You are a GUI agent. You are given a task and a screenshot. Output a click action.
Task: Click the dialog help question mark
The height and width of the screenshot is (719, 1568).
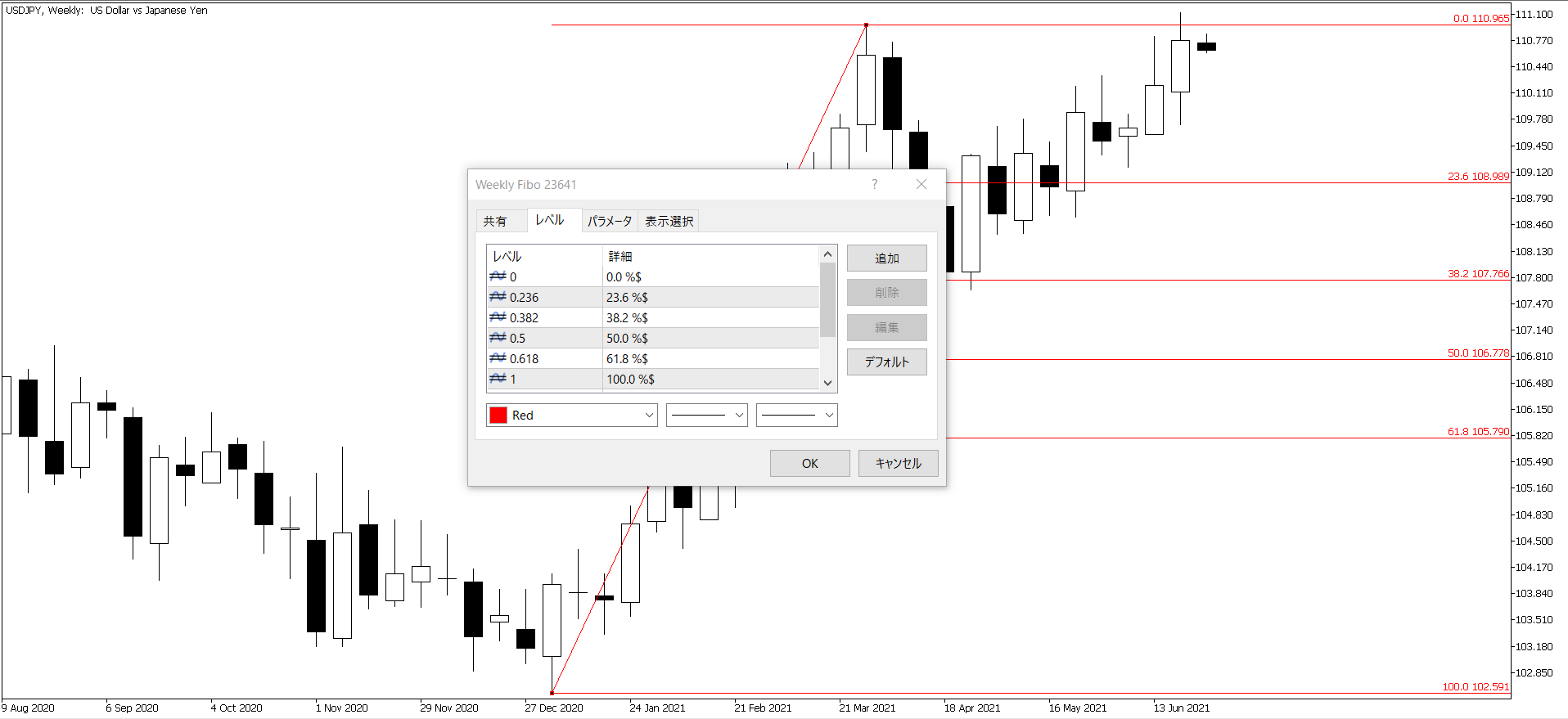875,184
